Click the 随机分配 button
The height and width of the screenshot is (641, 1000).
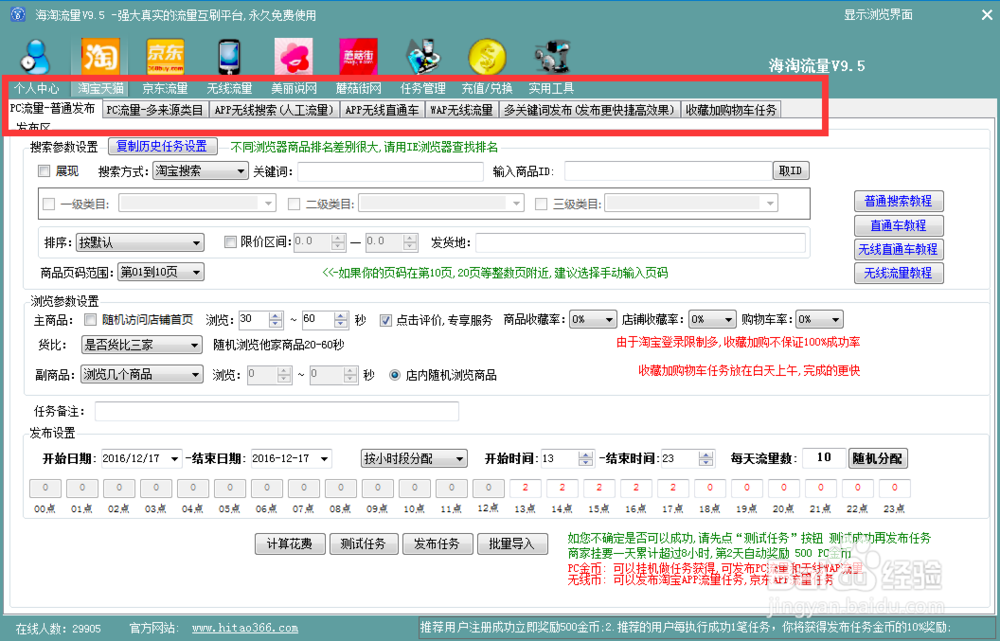(x=877, y=458)
